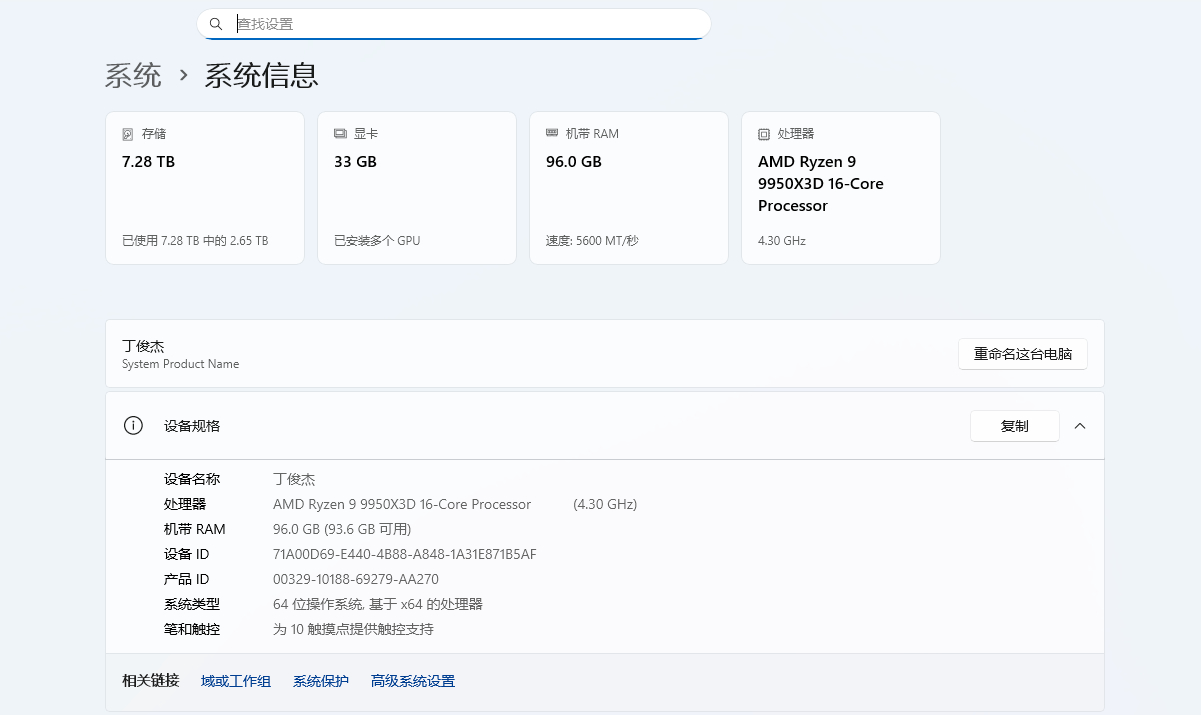The image size is (1201, 715).
Task: Click the info icon beside 设备规格
Action: click(133, 425)
